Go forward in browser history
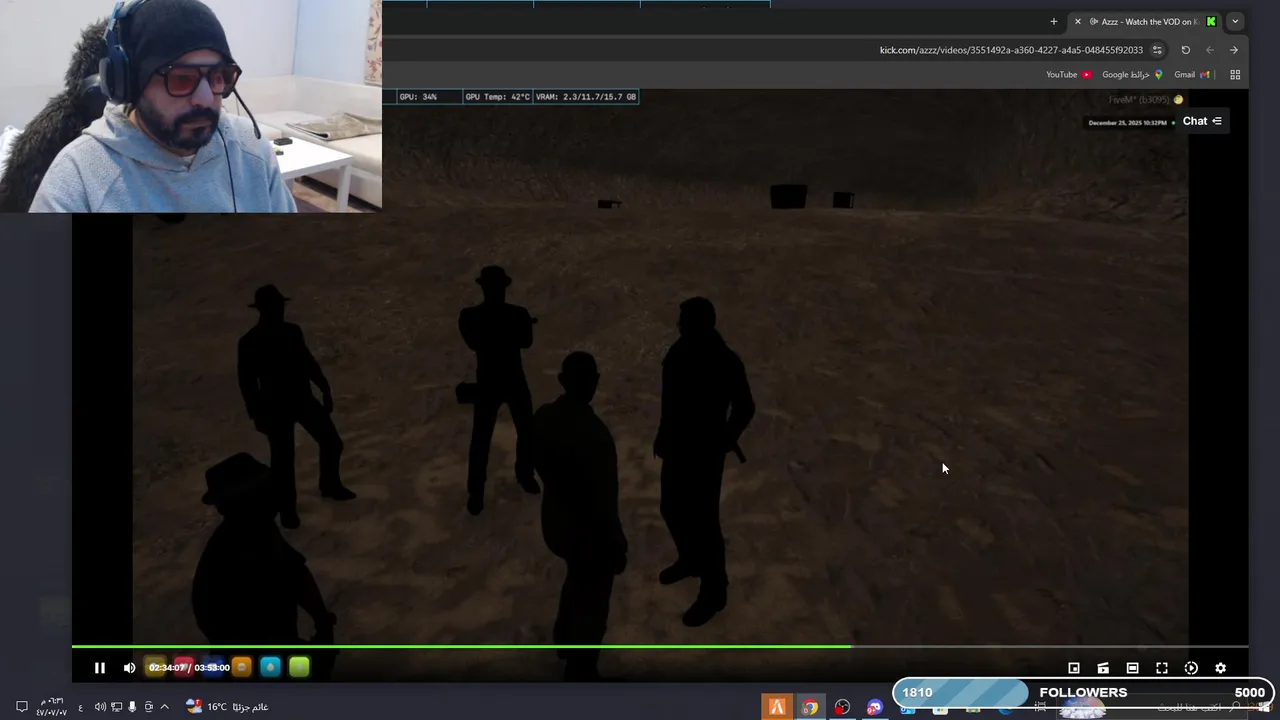Image resolution: width=1280 pixels, height=720 pixels. [1210, 50]
